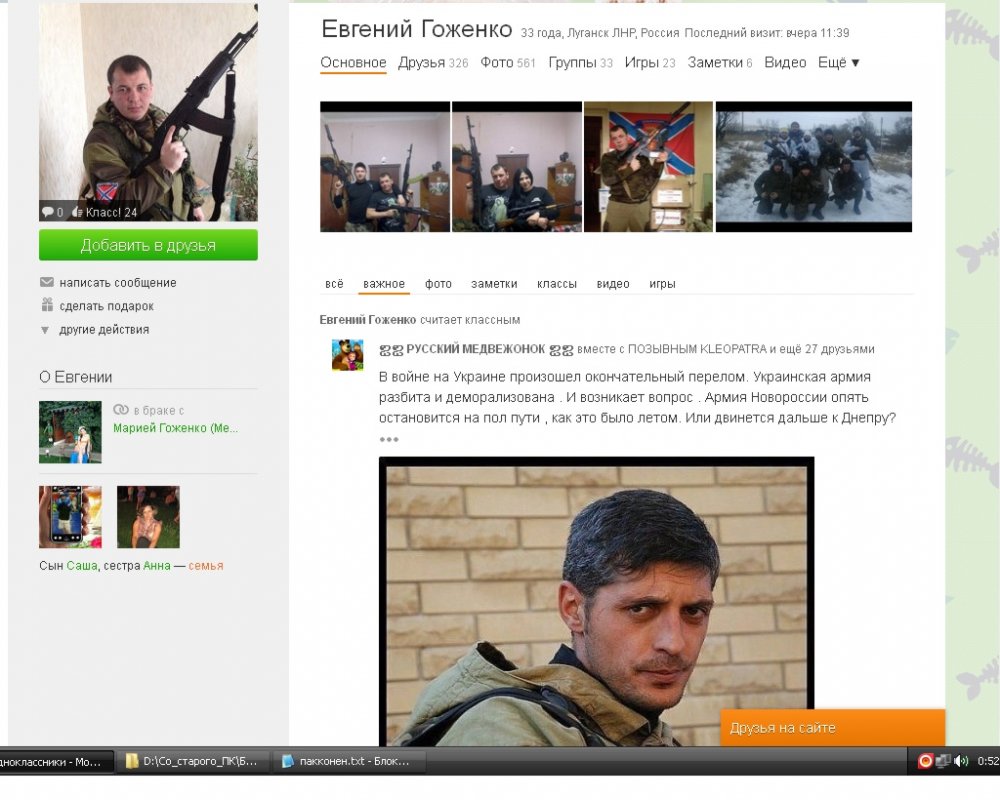Image resolution: width=1000 pixels, height=800 pixels.
Task: Open Мария Гоженко spouse photo thumbnail
Action: tap(70, 432)
